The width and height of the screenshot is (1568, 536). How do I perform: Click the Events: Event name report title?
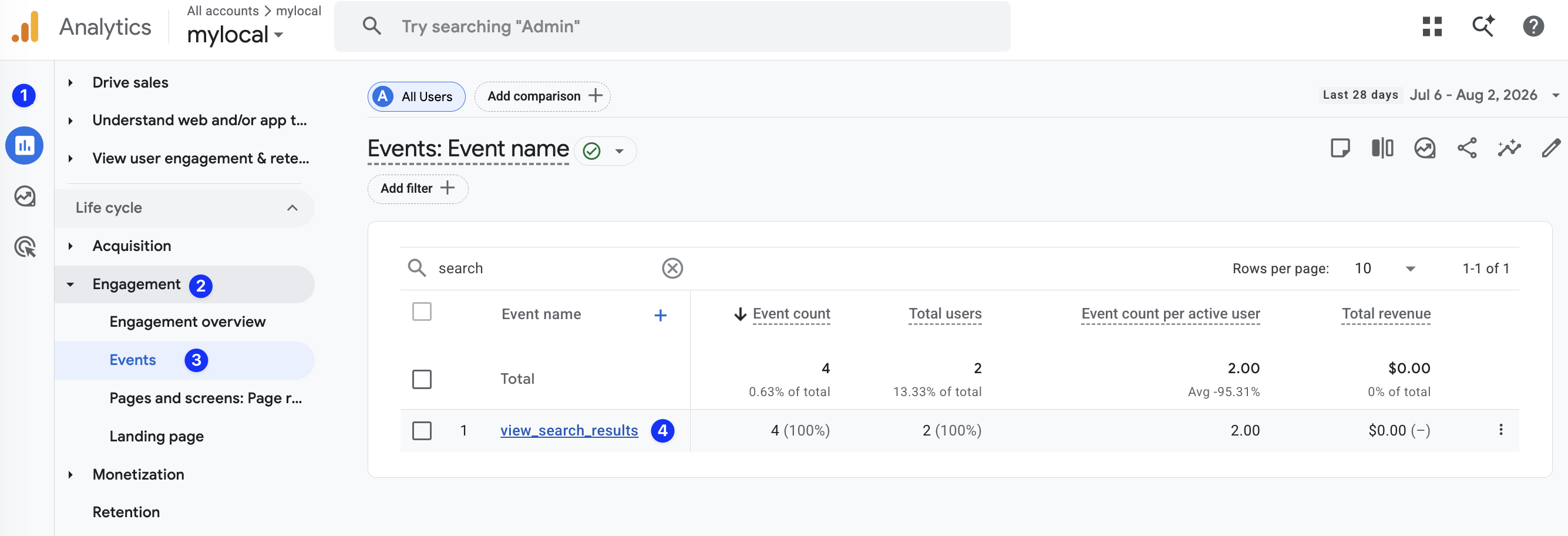[x=468, y=149]
